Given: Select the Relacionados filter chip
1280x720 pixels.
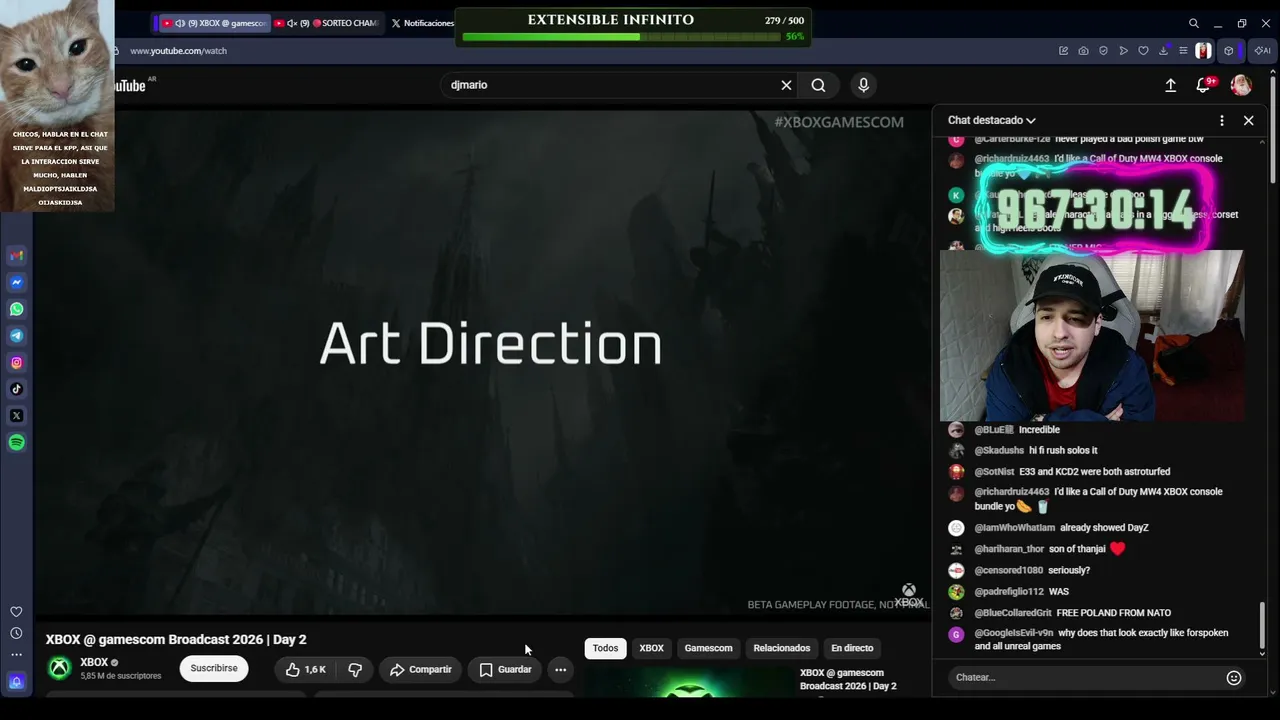Looking at the screenshot, I should click(781, 648).
